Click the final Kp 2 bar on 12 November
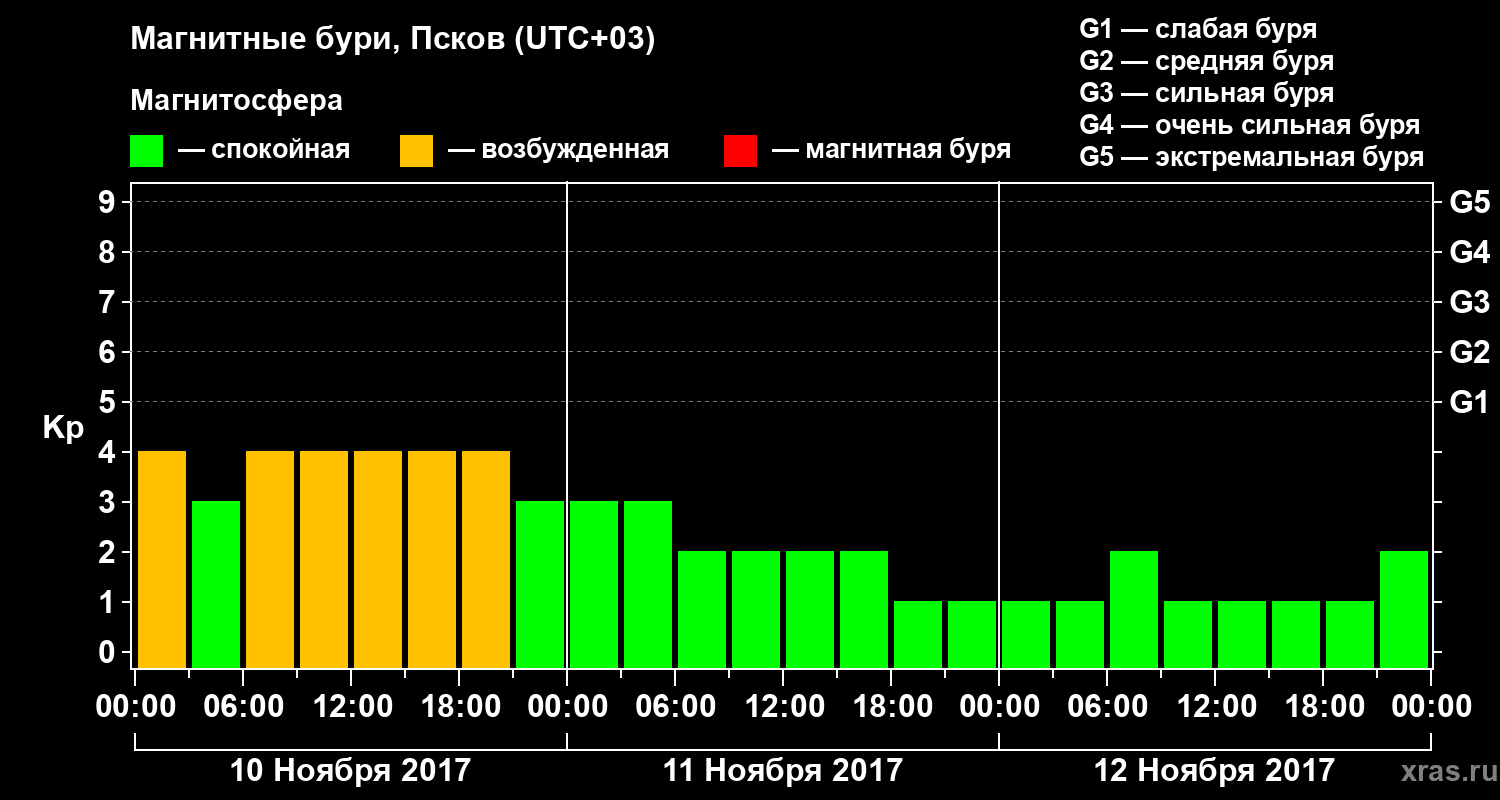The width and height of the screenshot is (1500, 800). tap(1404, 609)
